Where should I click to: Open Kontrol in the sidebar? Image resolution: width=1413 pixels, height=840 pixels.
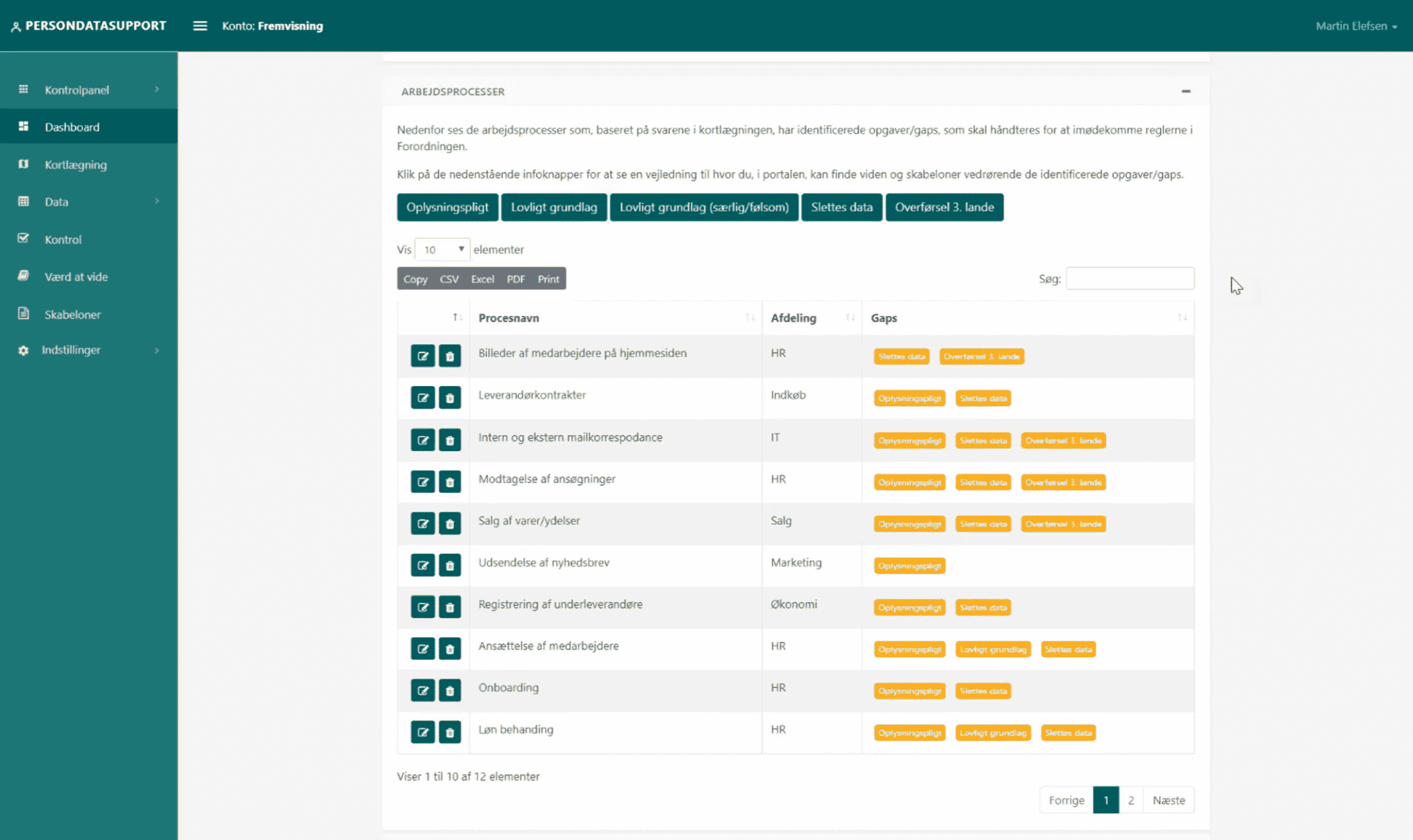(x=88, y=239)
